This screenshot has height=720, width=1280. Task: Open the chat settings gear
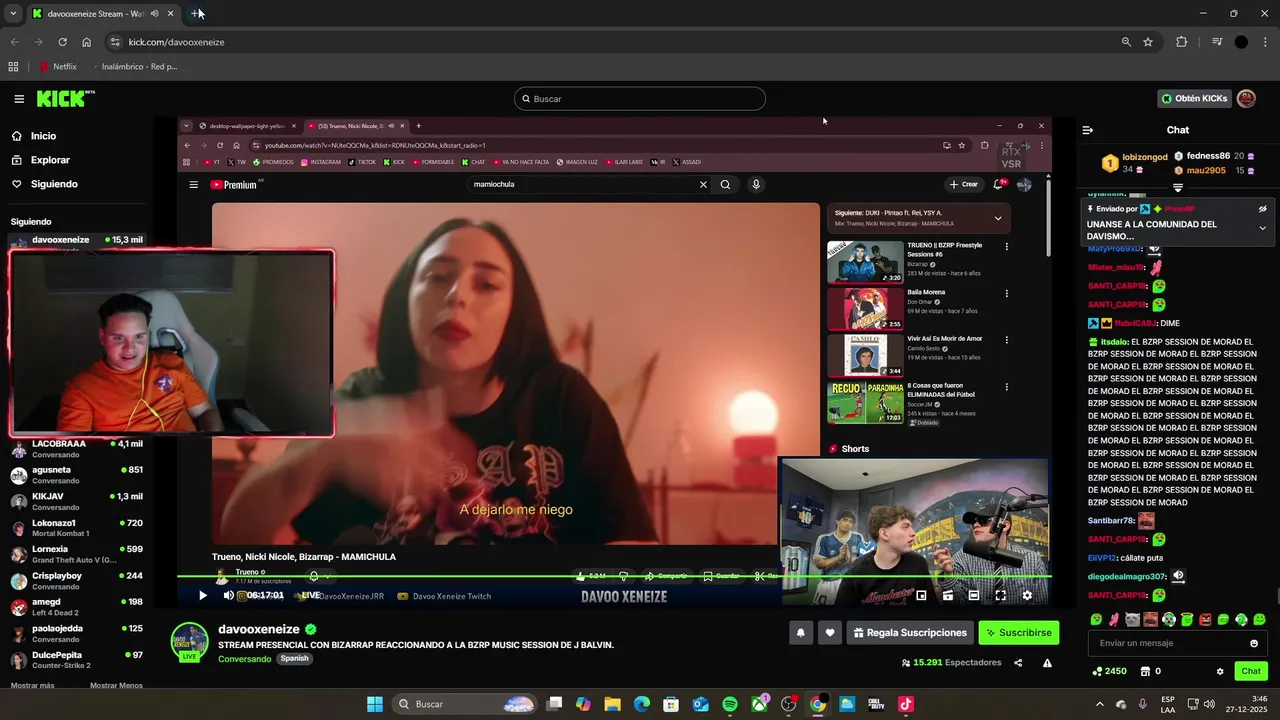1220,671
